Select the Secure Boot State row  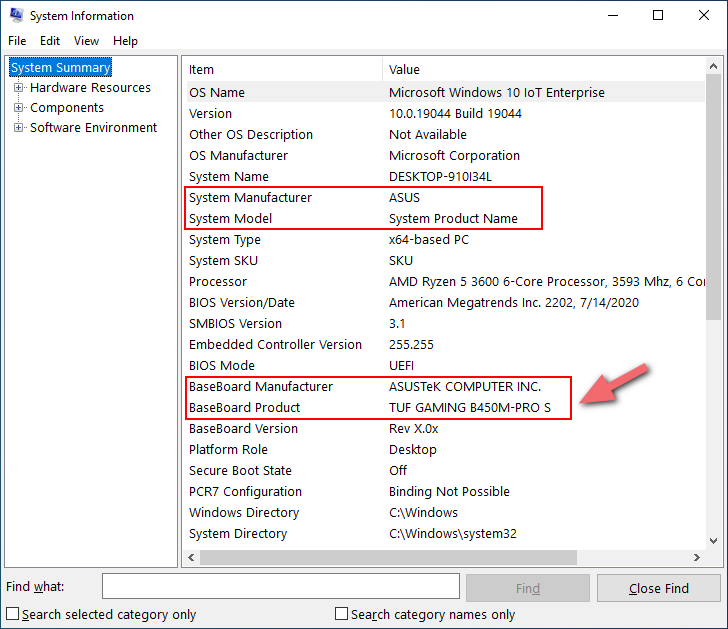pos(446,470)
